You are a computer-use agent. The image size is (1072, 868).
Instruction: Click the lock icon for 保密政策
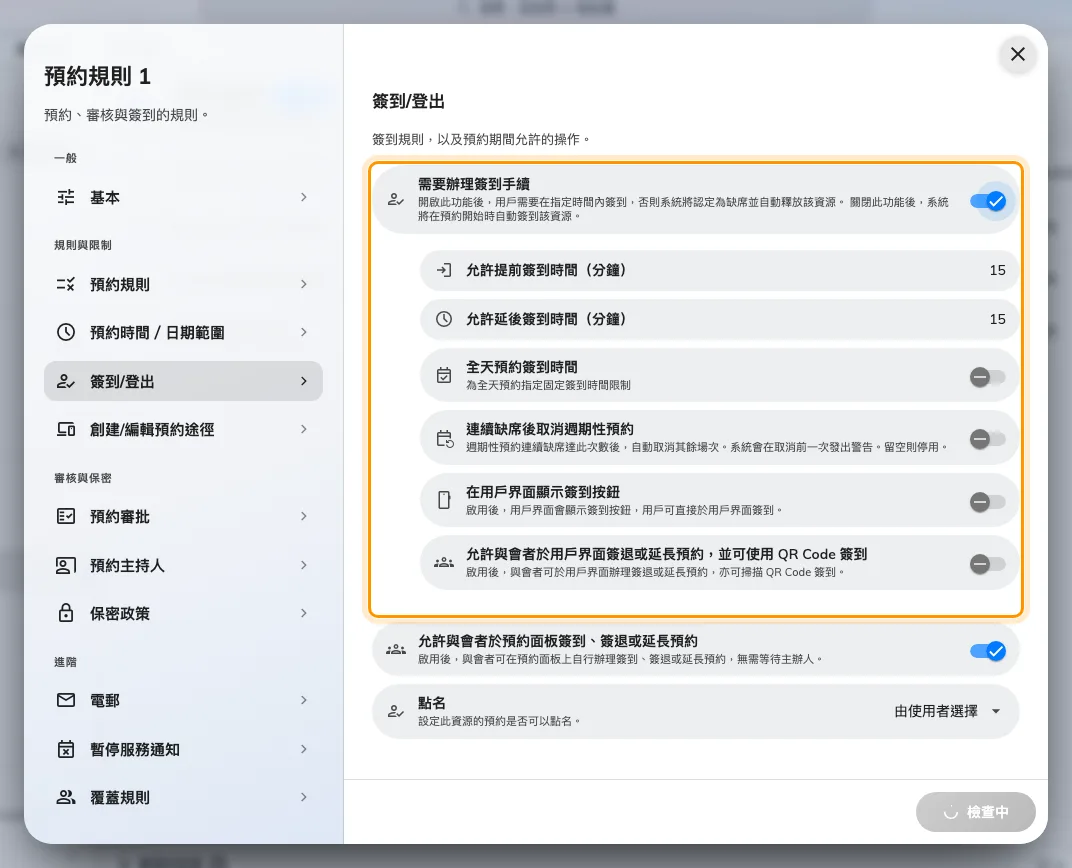[66, 613]
